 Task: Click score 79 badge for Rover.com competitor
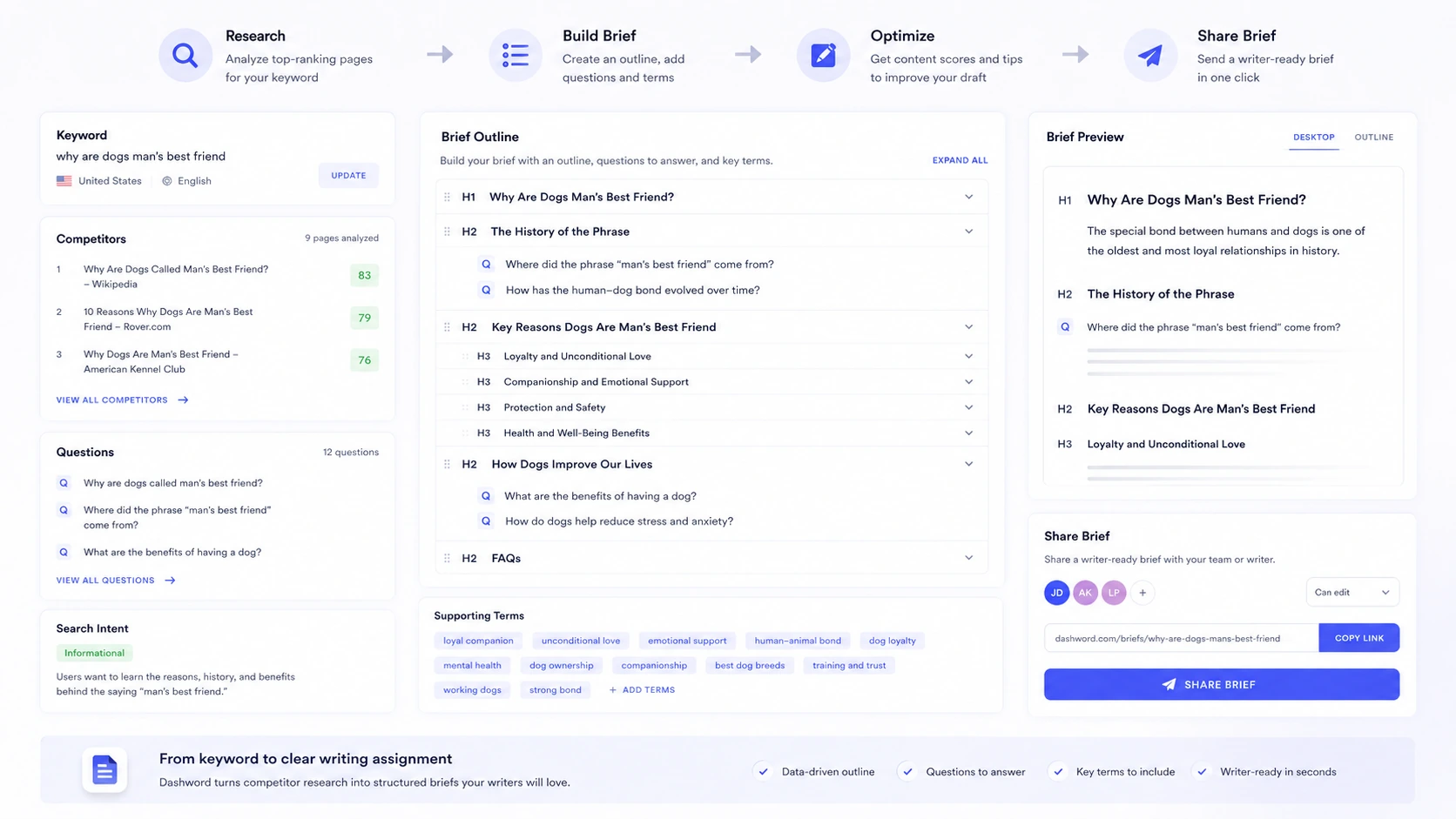[364, 318]
